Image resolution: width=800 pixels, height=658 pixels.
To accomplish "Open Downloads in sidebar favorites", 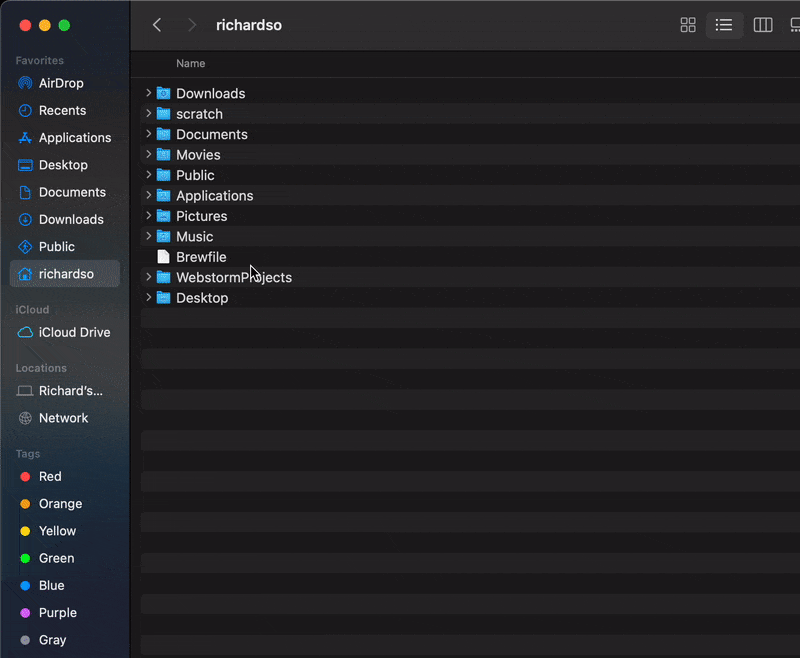I will click(64, 219).
